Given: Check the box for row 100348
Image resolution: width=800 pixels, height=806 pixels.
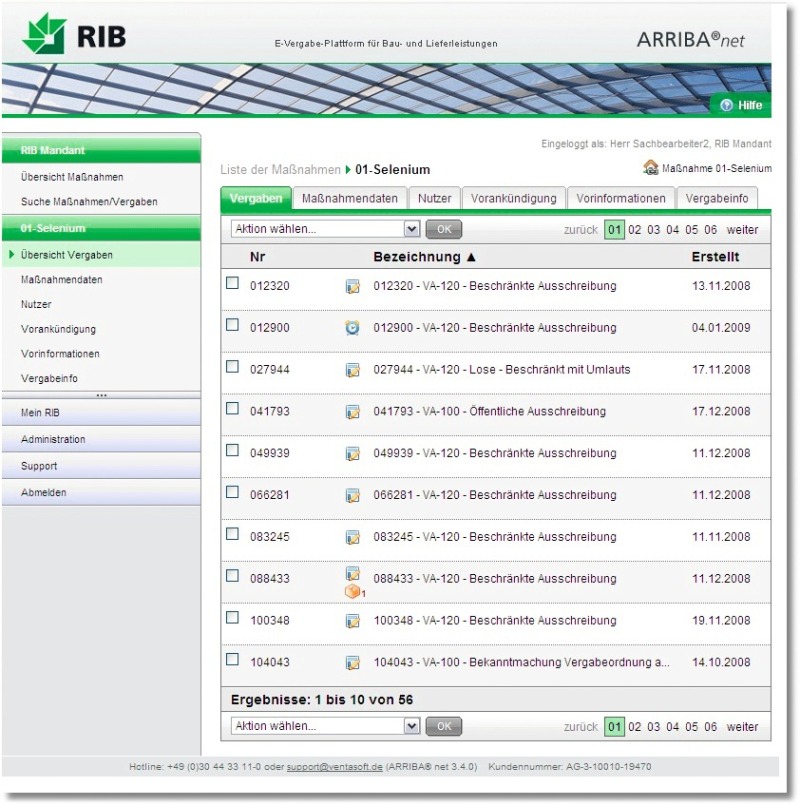Looking at the screenshot, I should coord(232,617).
